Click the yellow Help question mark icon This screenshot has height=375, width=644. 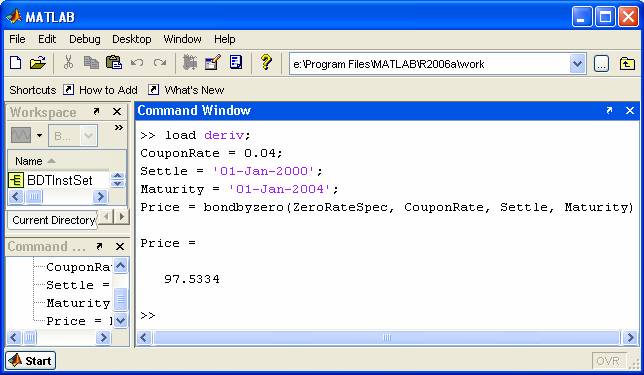266,63
